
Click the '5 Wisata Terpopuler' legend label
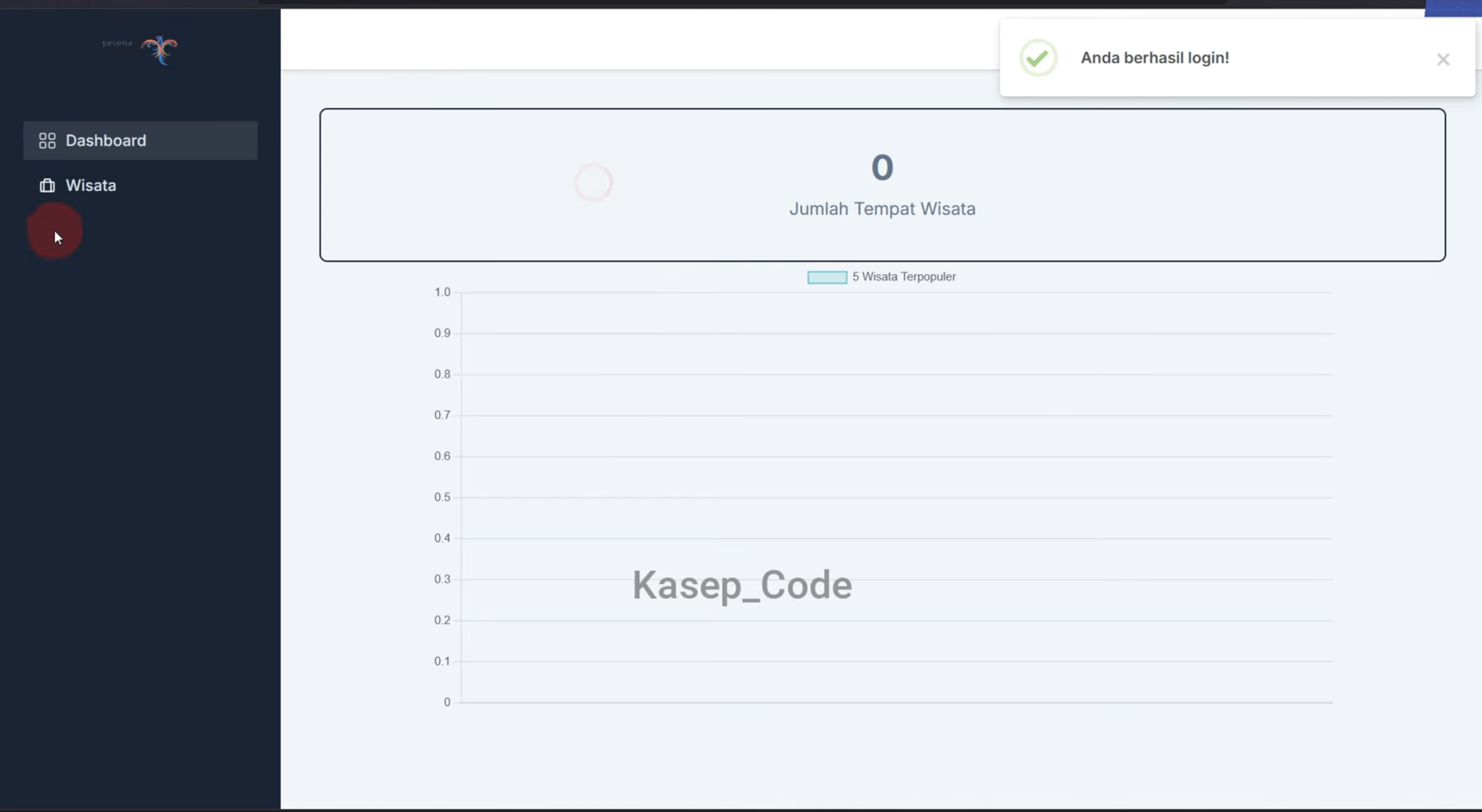pos(904,276)
